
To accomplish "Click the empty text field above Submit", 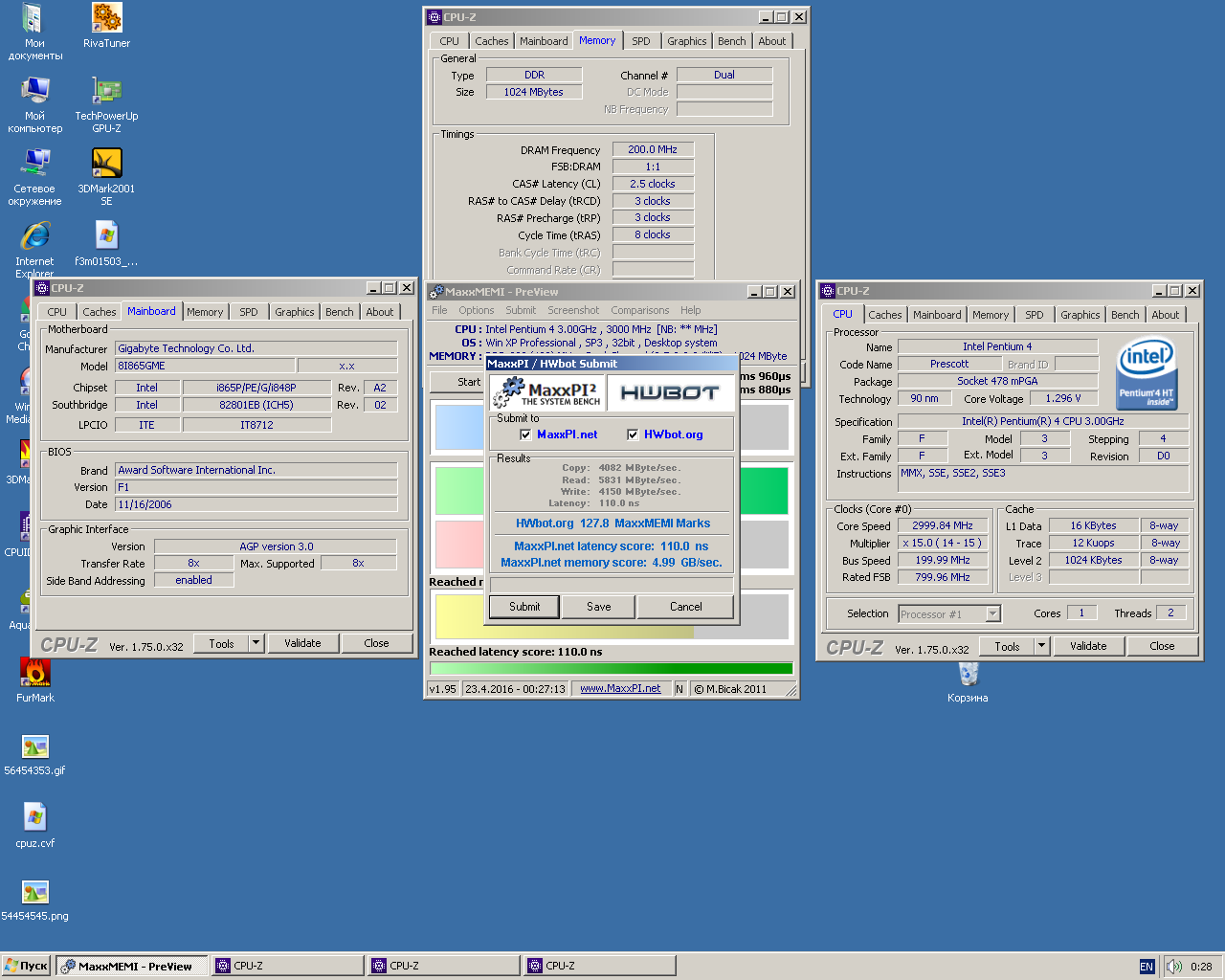I will 611,584.
